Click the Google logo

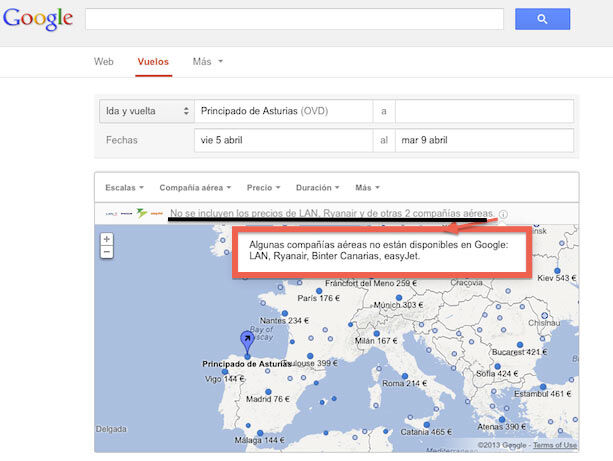pyautogui.click(x=38, y=18)
